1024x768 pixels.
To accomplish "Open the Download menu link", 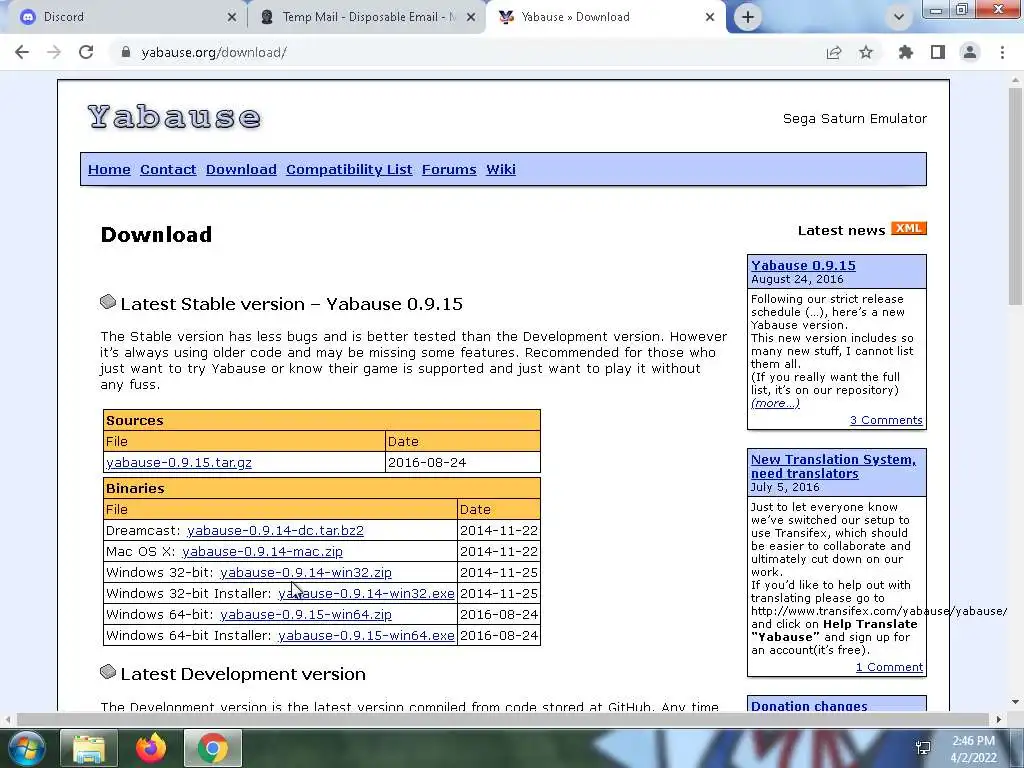I will [241, 169].
